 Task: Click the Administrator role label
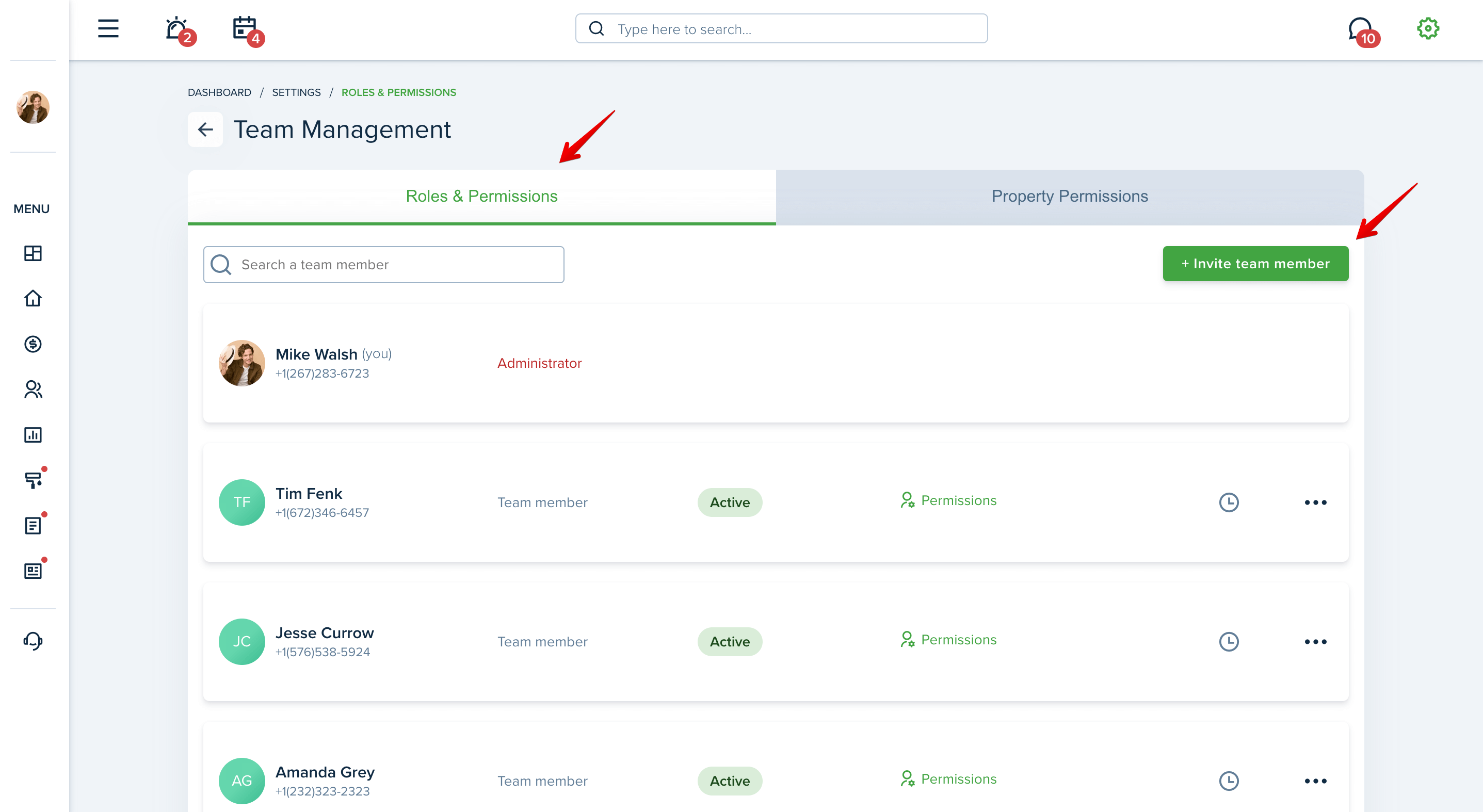(x=539, y=363)
